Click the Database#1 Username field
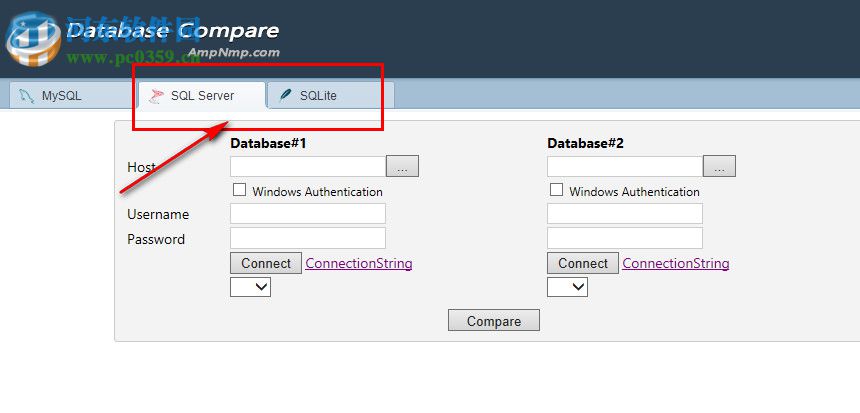 (x=308, y=213)
